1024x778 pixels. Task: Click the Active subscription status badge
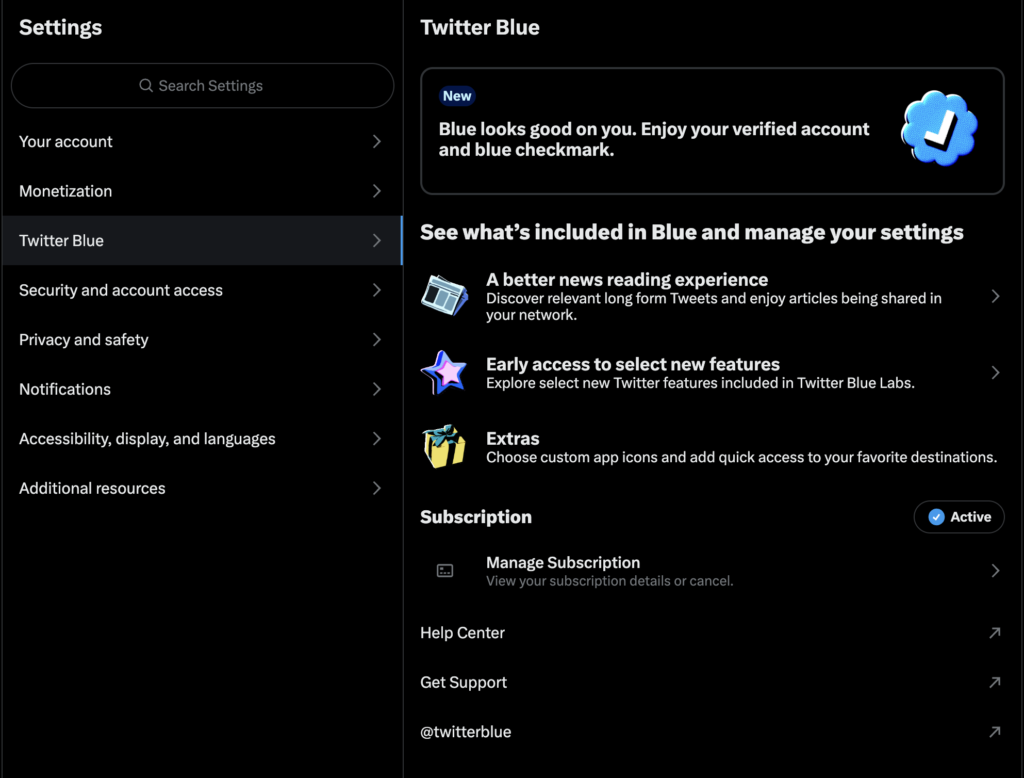959,517
